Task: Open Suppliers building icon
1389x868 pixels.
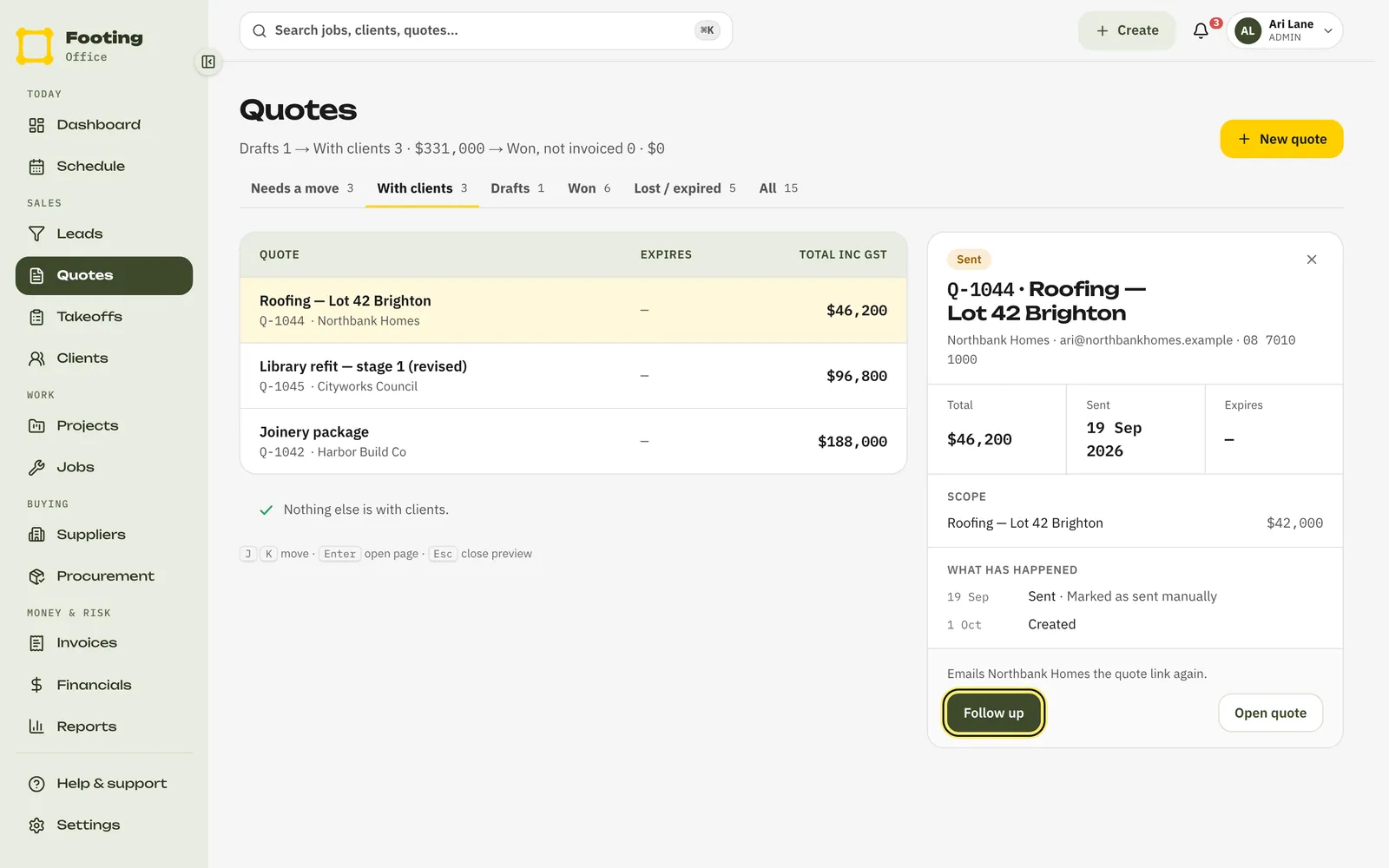Action: pyautogui.click(x=36, y=535)
